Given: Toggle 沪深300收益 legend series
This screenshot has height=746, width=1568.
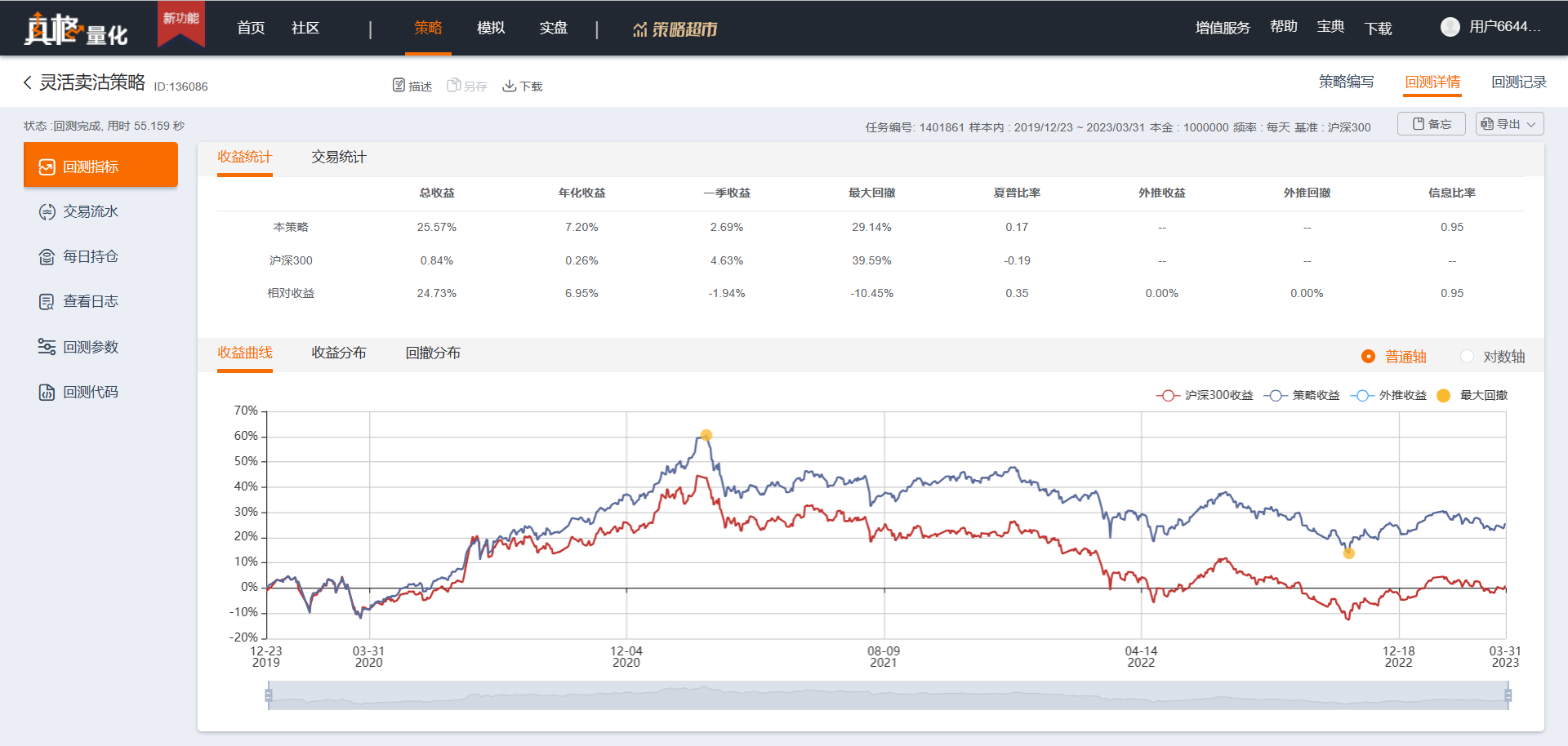Looking at the screenshot, I should (x=1205, y=396).
